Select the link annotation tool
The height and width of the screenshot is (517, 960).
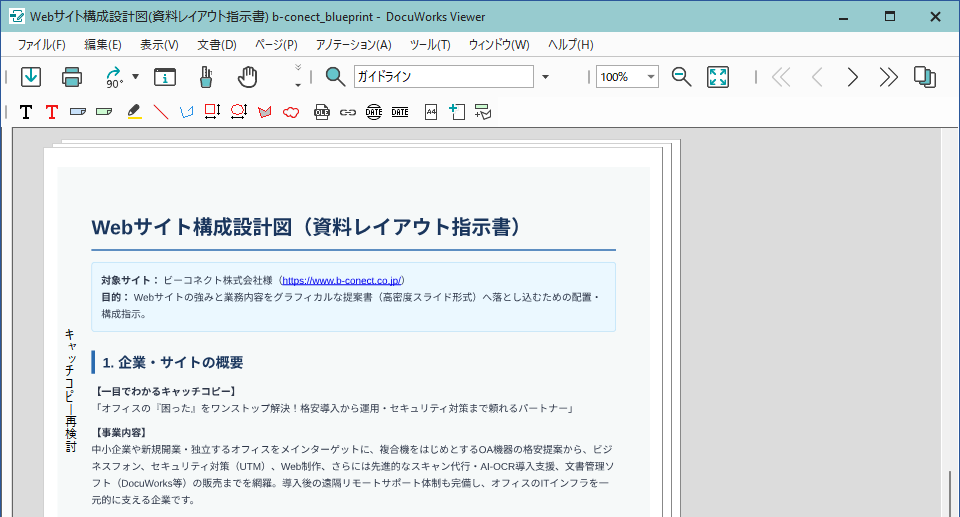tap(348, 112)
